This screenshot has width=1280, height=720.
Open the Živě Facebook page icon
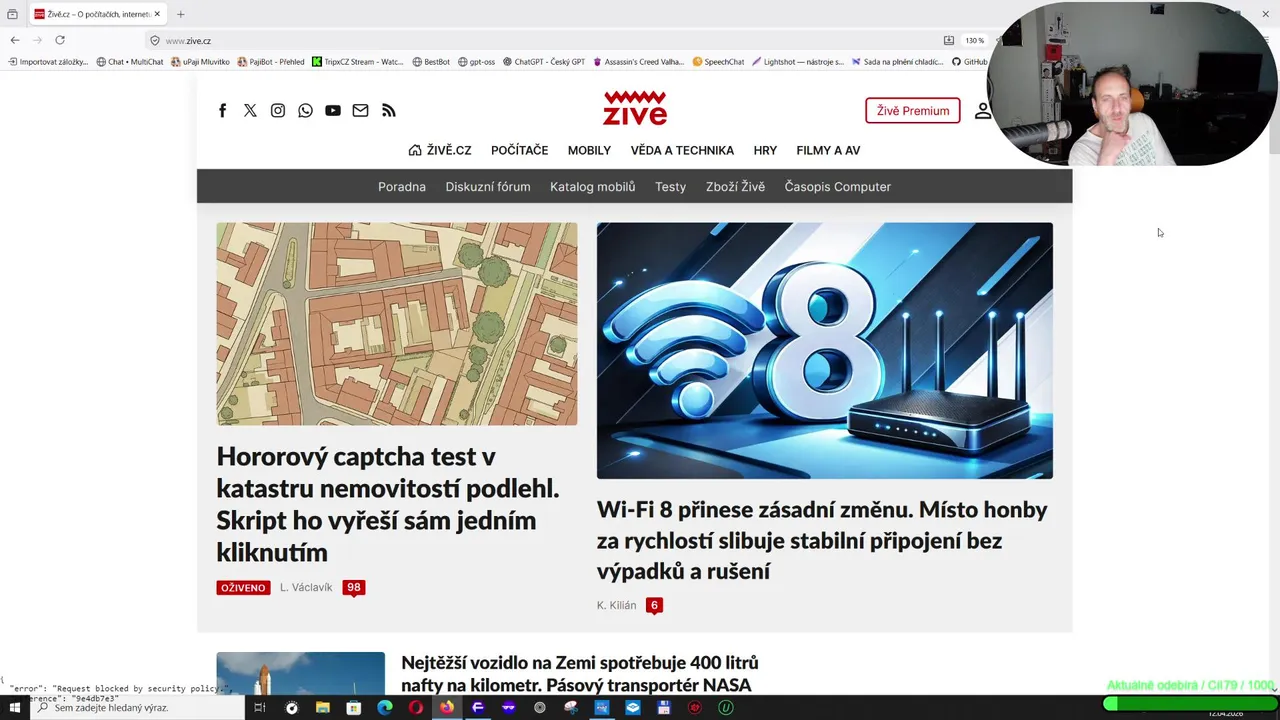pos(223,111)
